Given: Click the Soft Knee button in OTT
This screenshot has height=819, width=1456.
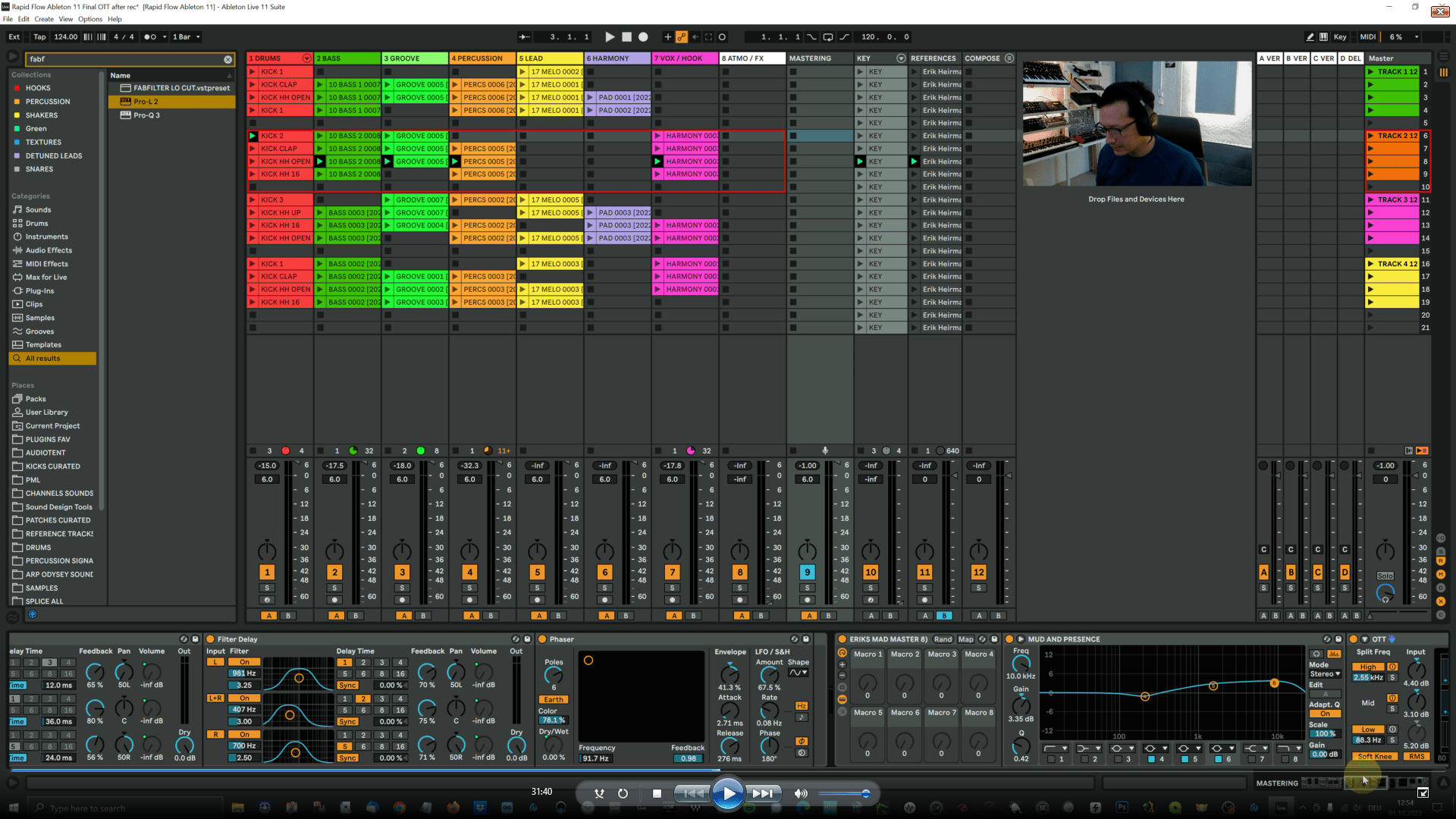Looking at the screenshot, I should 1375,756.
